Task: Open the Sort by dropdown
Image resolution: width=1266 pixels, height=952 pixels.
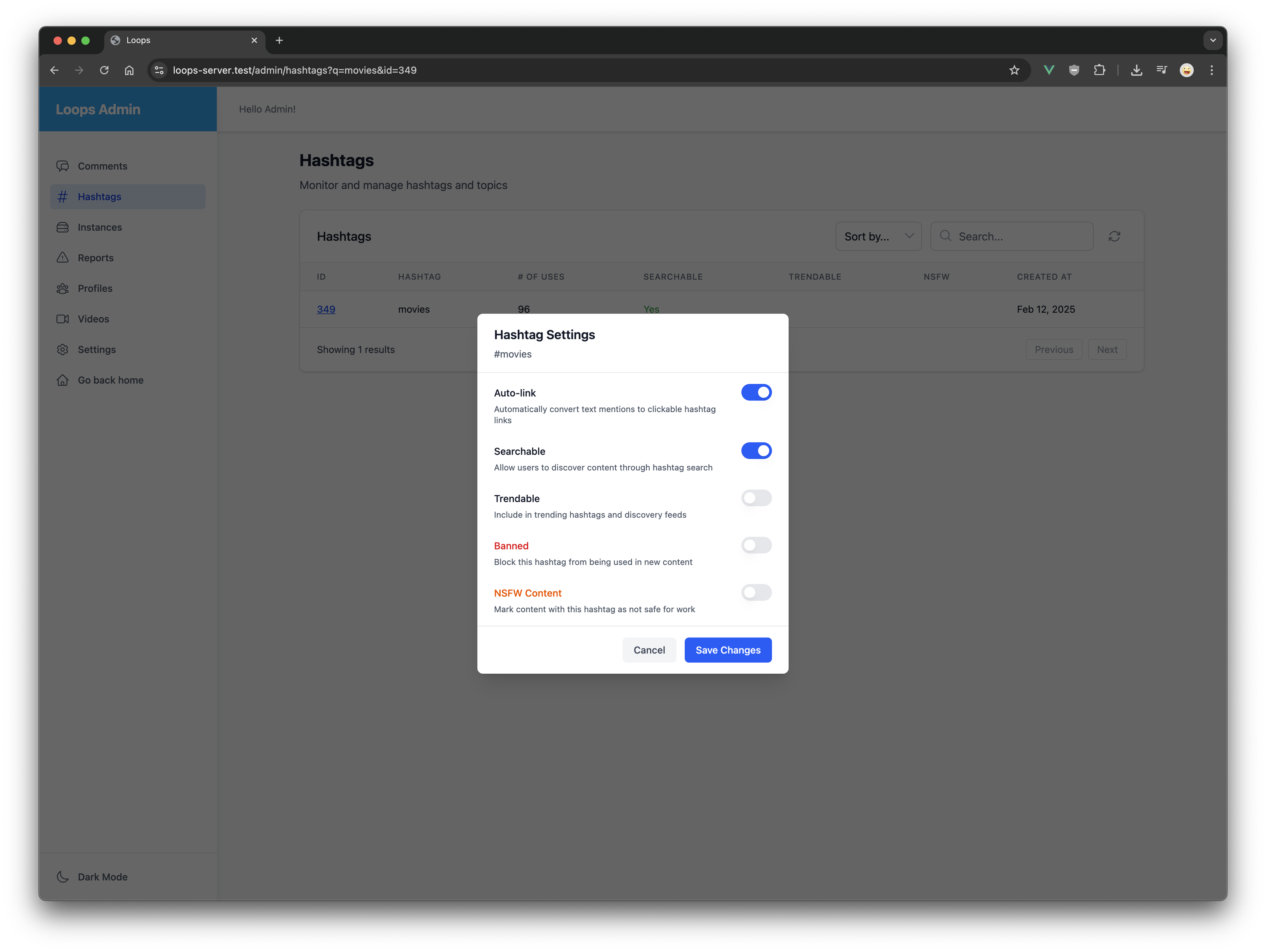Action: [878, 236]
